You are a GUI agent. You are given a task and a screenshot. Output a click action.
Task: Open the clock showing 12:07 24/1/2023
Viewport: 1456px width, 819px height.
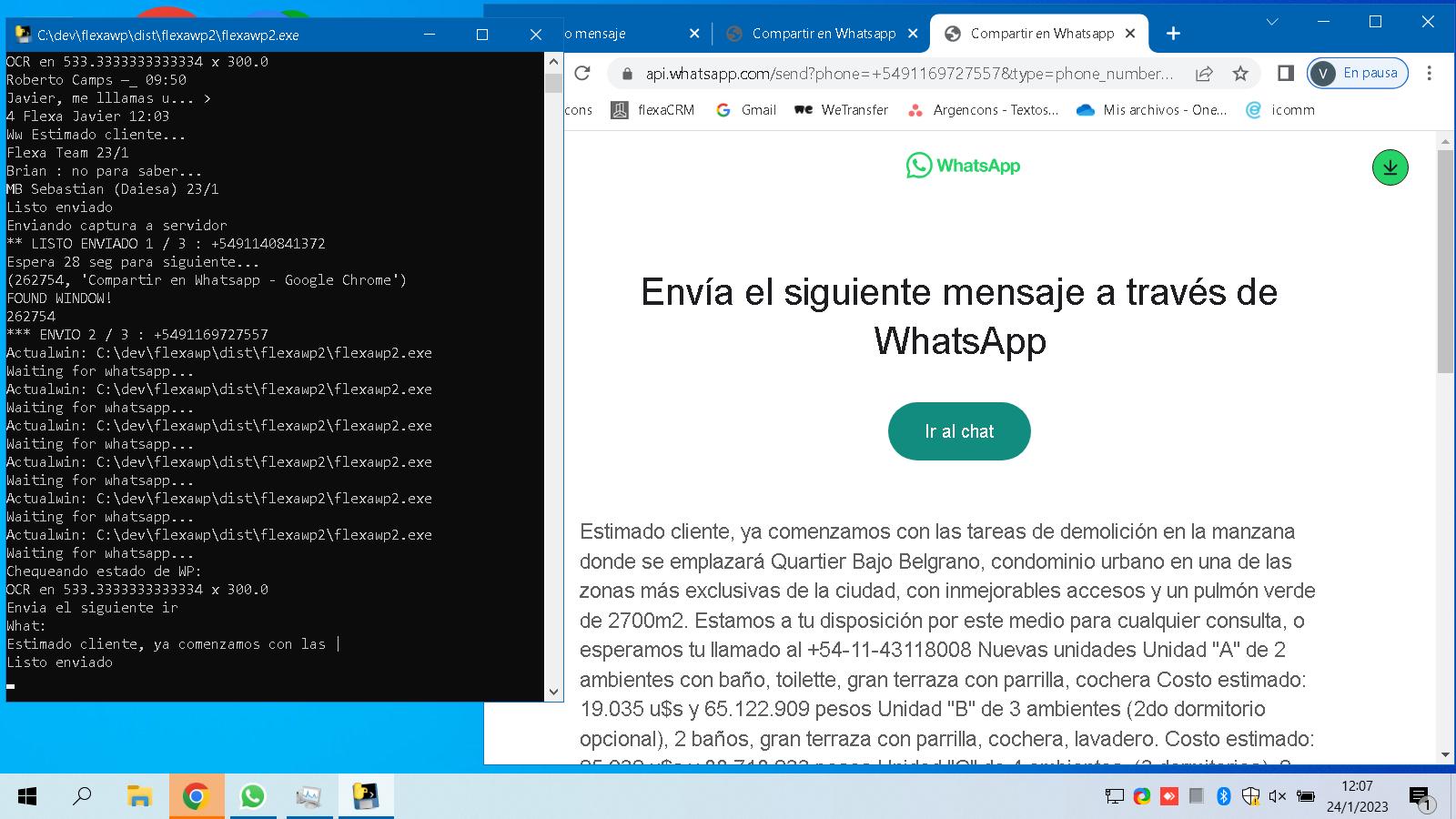[x=1357, y=796]
